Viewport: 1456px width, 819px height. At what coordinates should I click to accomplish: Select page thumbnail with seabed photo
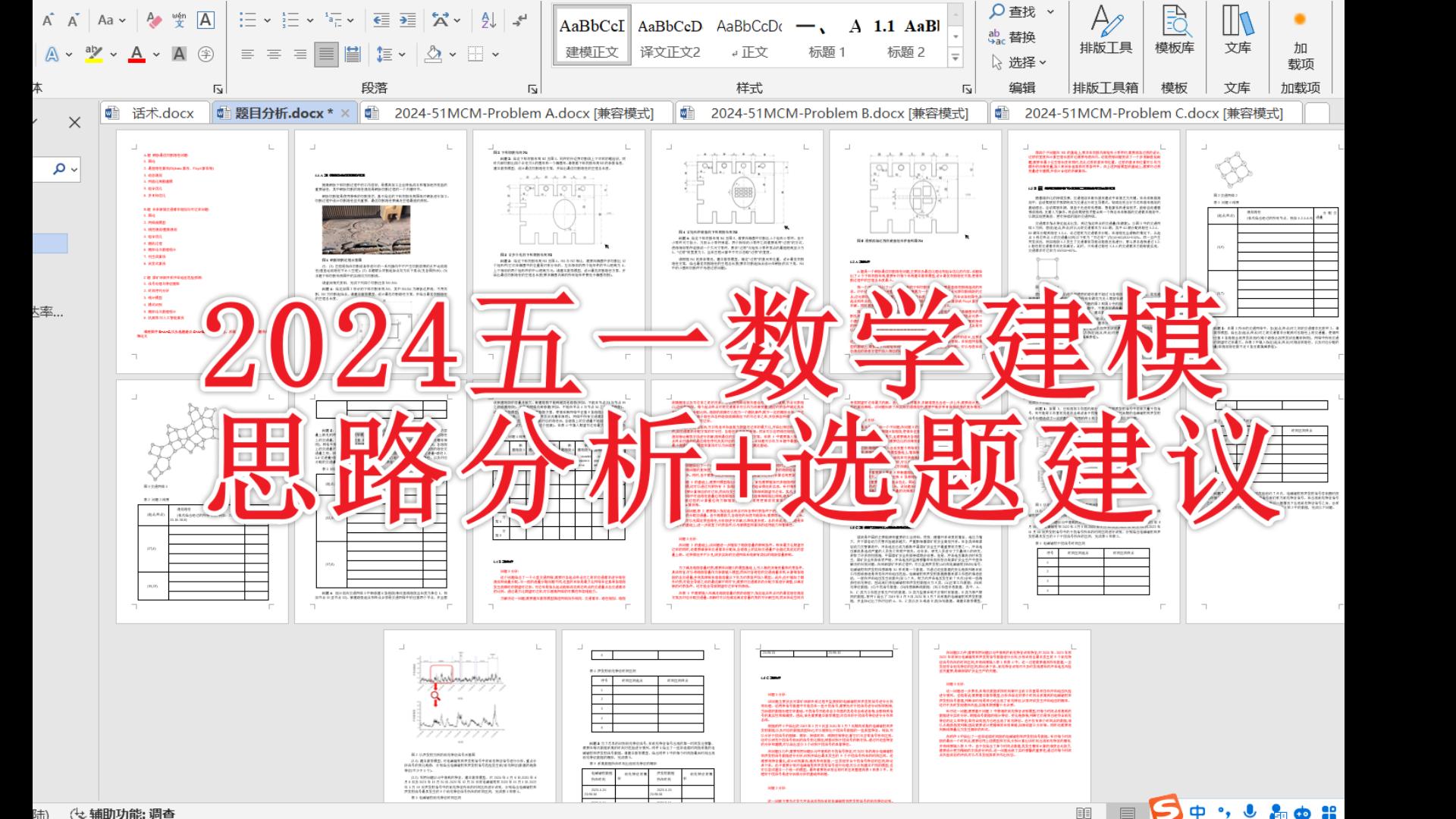(x=380, y=251)
